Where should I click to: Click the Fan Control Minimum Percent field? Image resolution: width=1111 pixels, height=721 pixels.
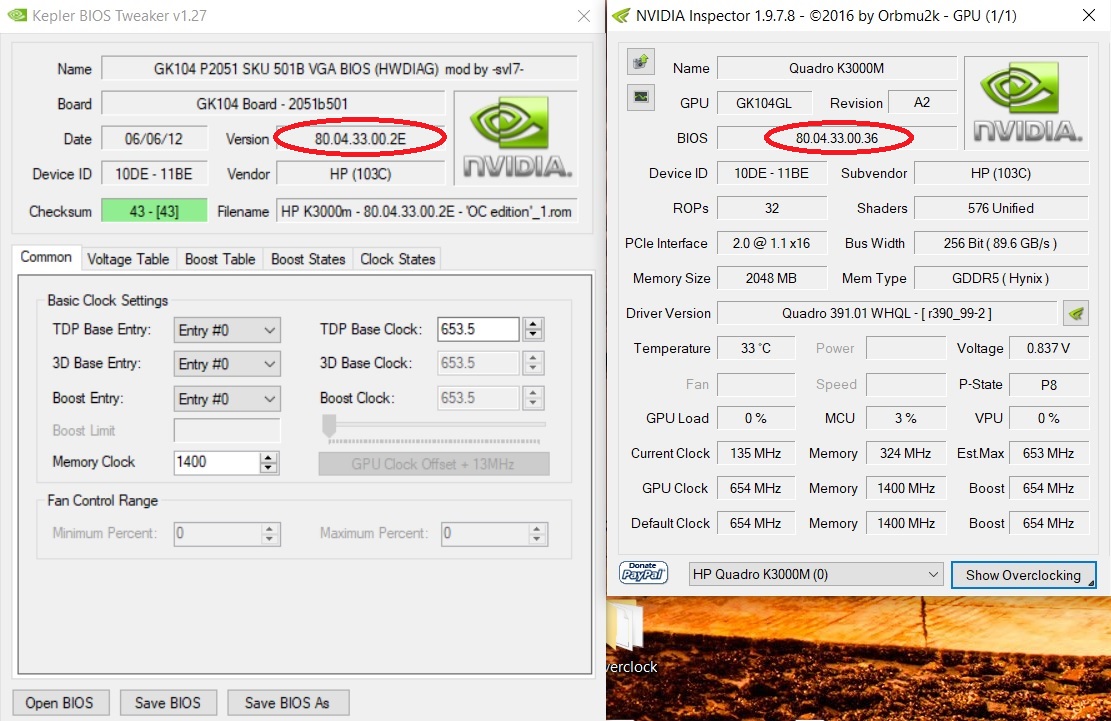[218, 533]
